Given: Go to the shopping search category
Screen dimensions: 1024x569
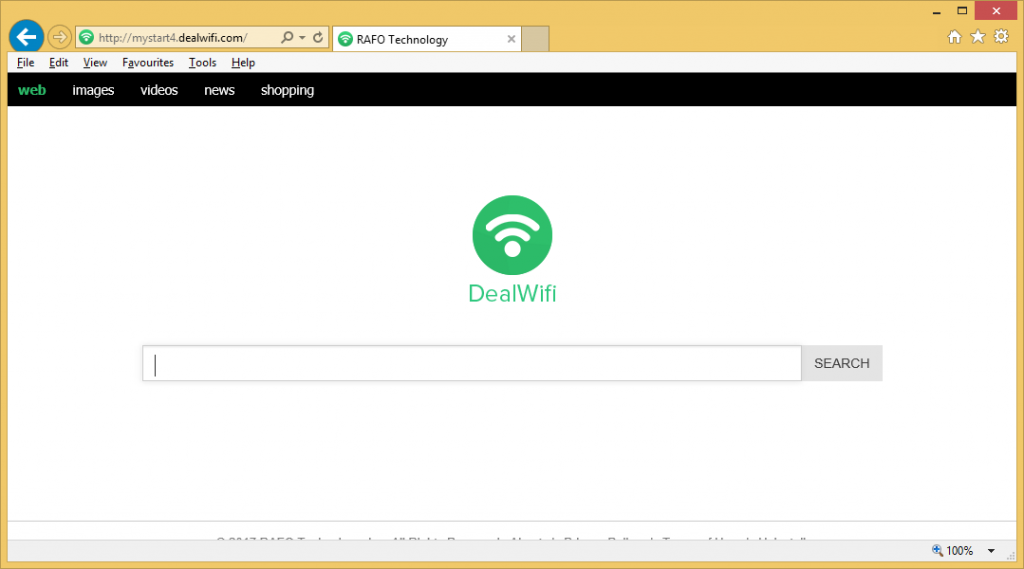Looking at the screenshot, I should tap(287, 90).
